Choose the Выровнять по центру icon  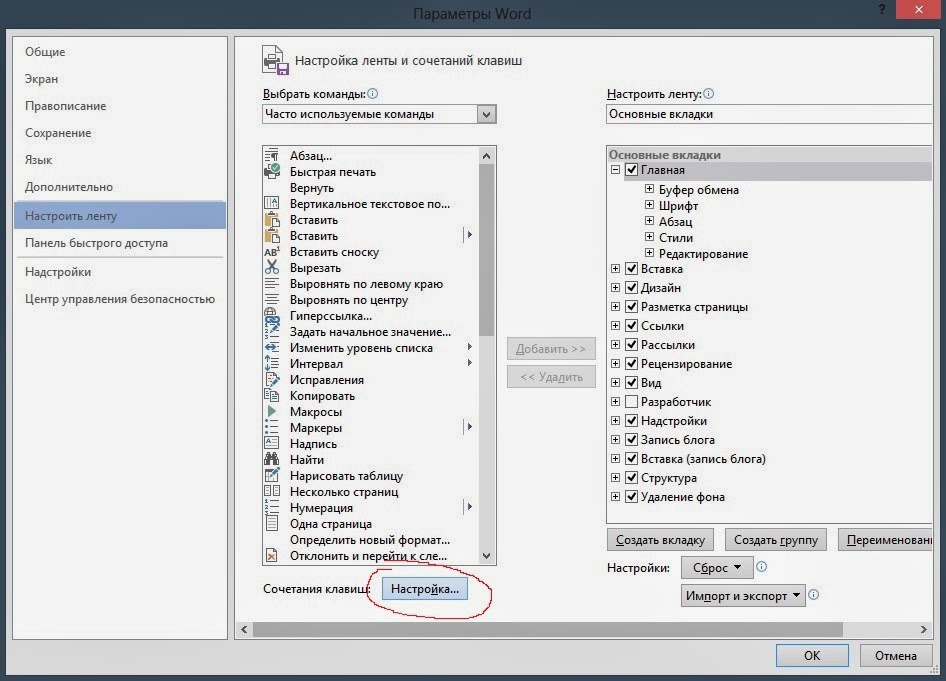(x=272, y=299)
